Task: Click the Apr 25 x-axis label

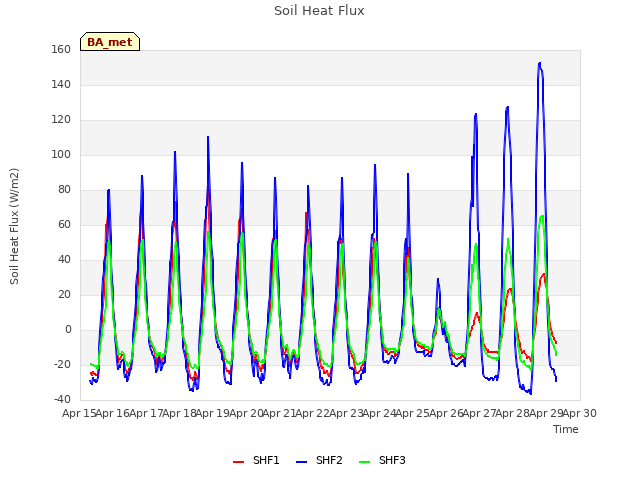Action: coord(413,413)
